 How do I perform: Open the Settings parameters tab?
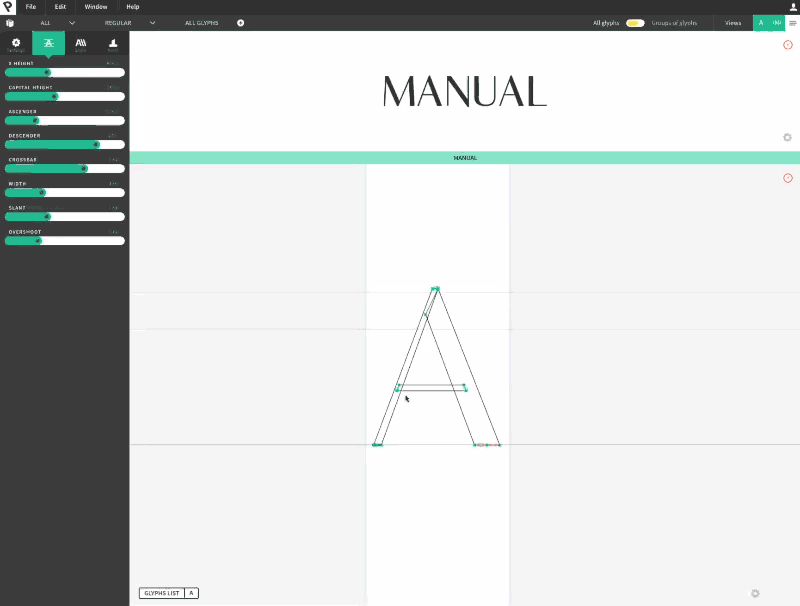[x=16, y=44]
